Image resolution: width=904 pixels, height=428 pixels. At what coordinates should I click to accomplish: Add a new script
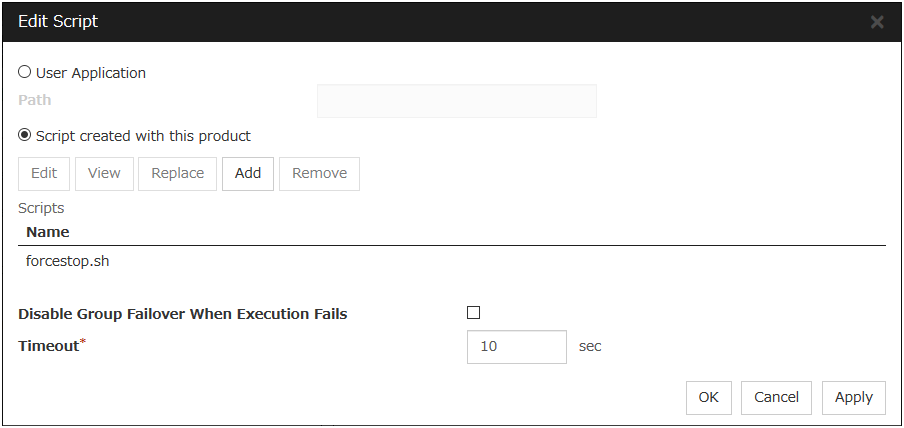coord(248,173)
